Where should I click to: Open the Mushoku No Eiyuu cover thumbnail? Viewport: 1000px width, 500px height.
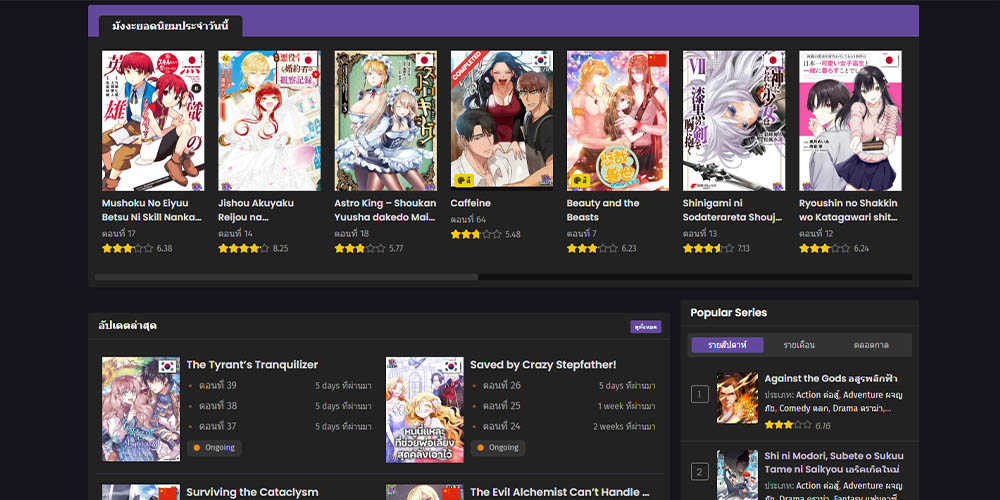tap(153, 121)
